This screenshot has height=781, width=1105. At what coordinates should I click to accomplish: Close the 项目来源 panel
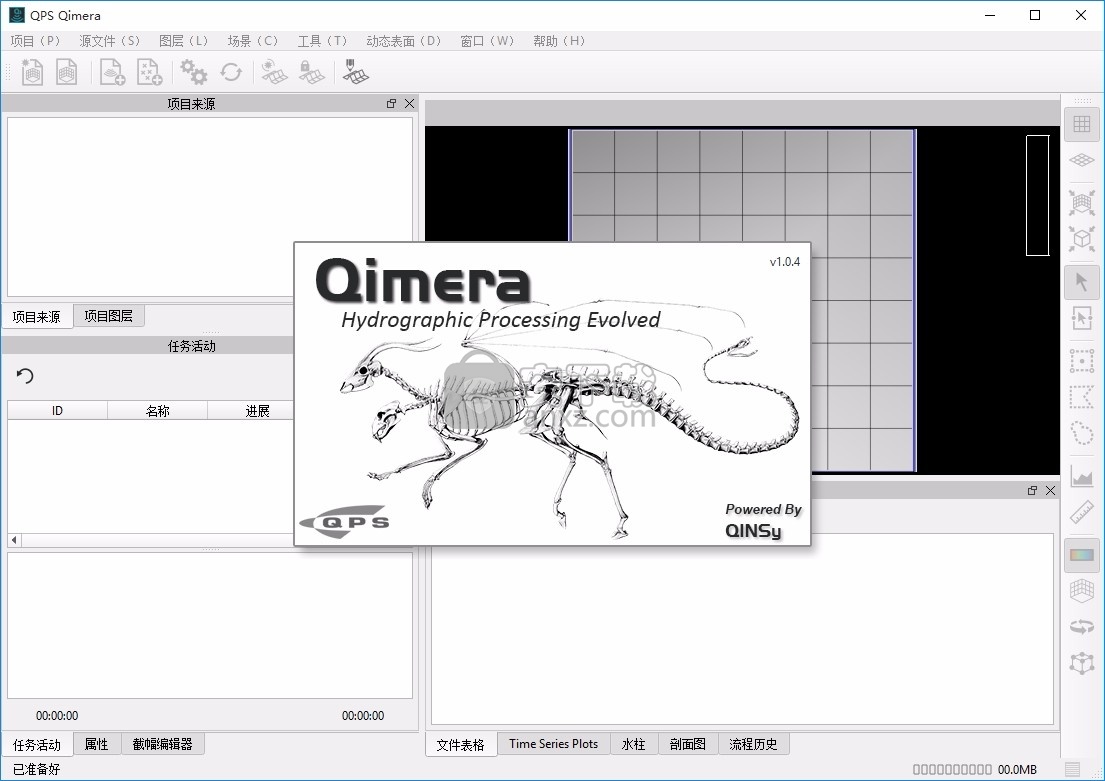409,104
